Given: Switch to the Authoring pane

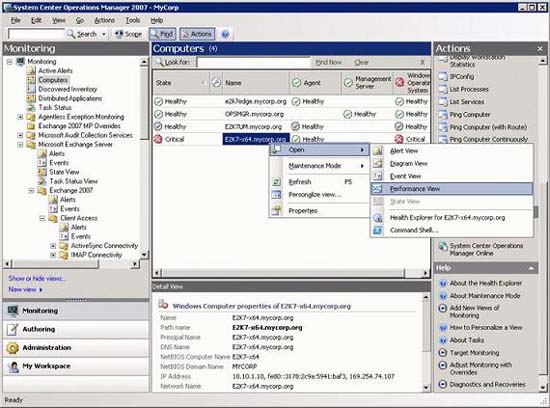Looking at the screenshot, I should click(x=76, y=329).
